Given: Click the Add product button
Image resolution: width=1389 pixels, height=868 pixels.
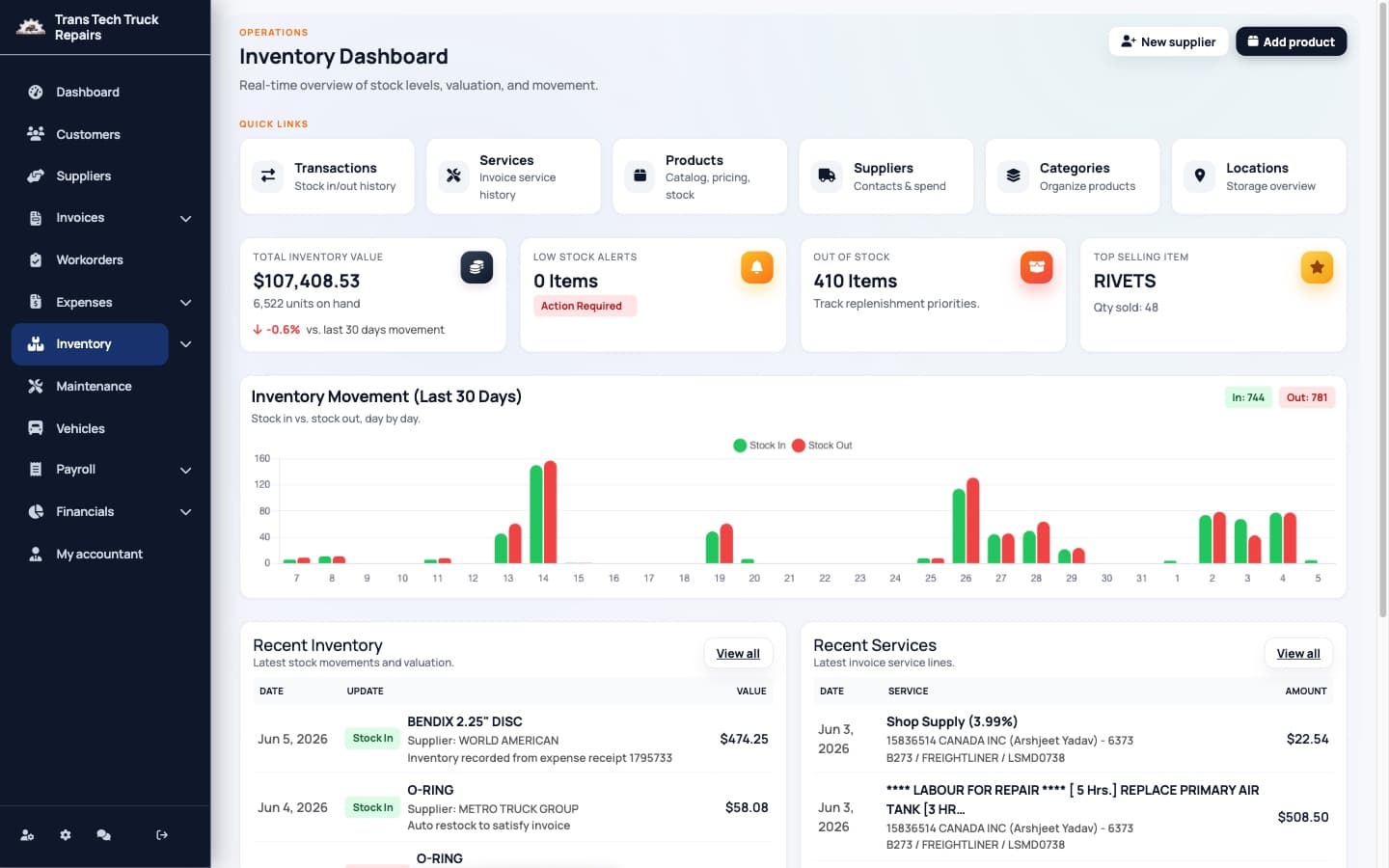Looking at the screenshot, I should (1291, 41).
